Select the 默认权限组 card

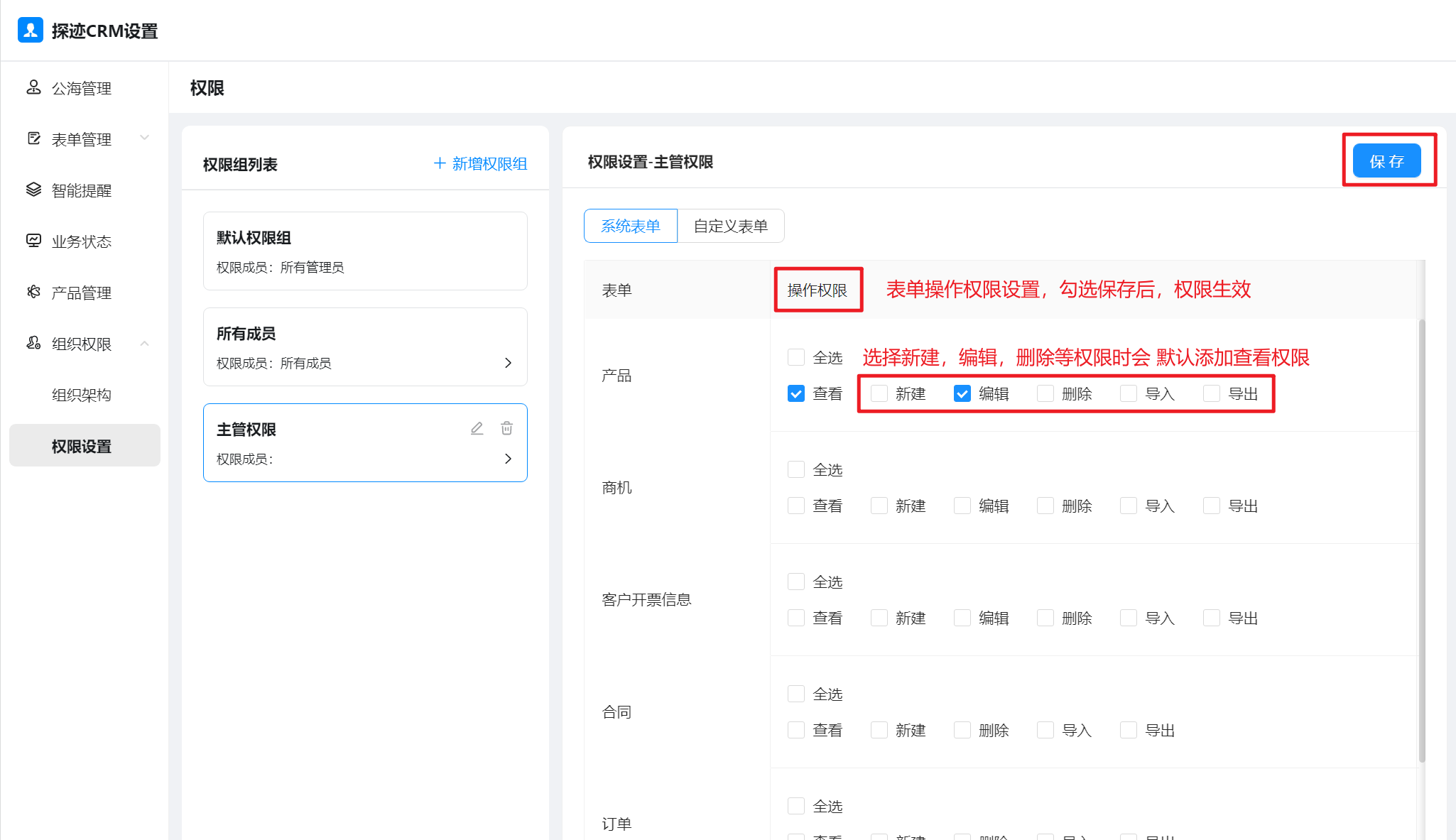pyautogui.click(x=365, y=251)
